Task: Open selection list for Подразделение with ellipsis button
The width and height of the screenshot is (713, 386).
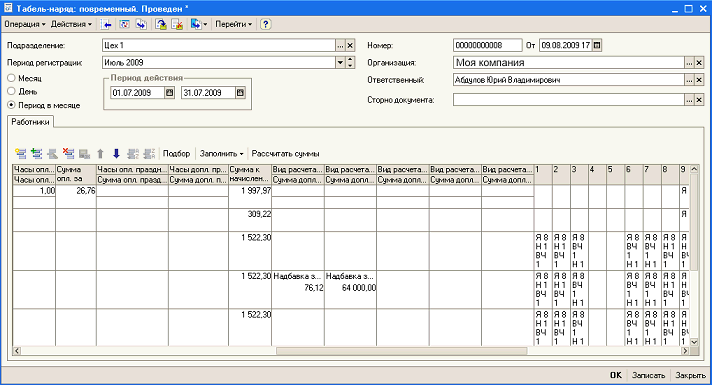Action: pos(341,45)
